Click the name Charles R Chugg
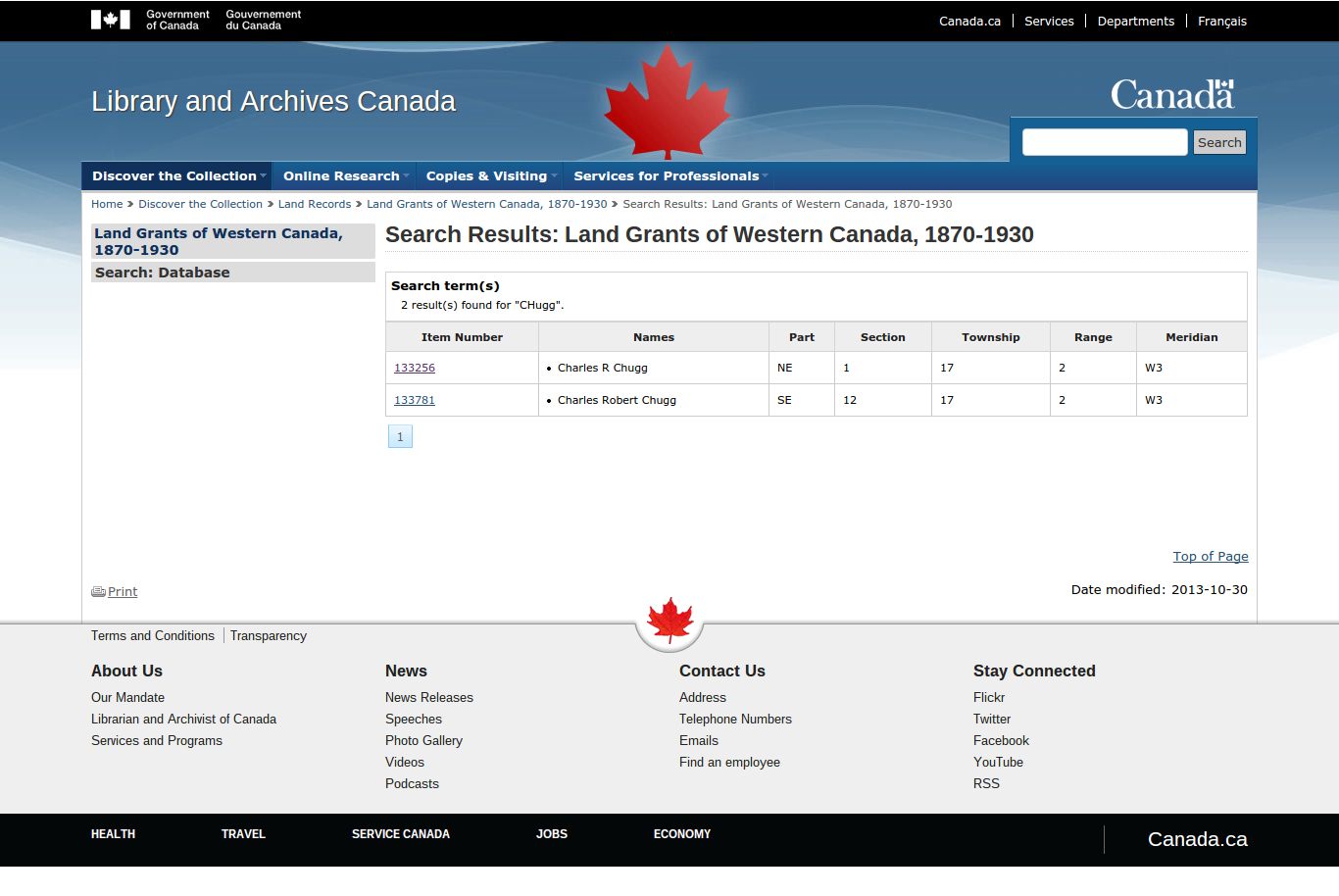Viewport: 1339px width, 896px height. click(603, 368)
